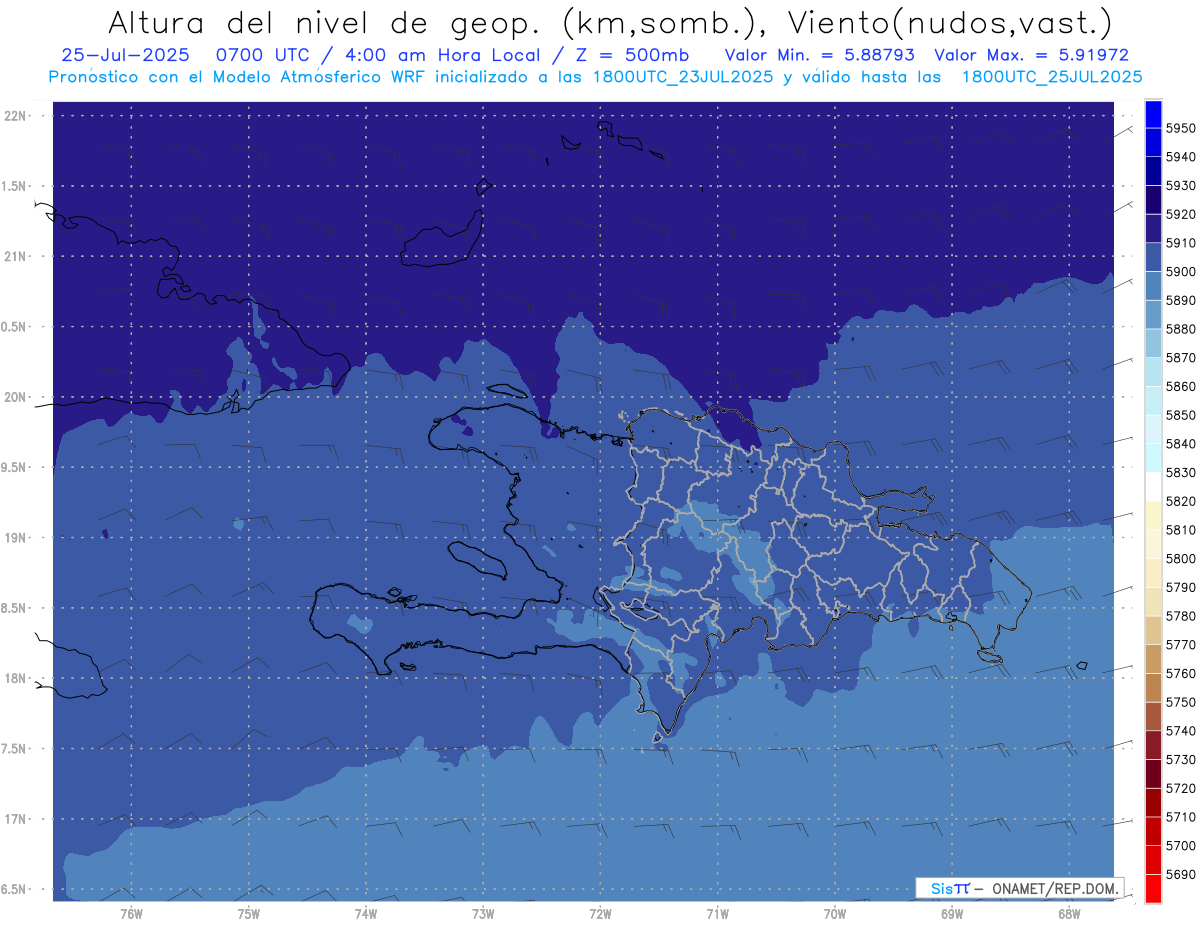The image size is (1200, 927).
Task: Click the longitude label '72W'
Action: click(x=600, y=913)
